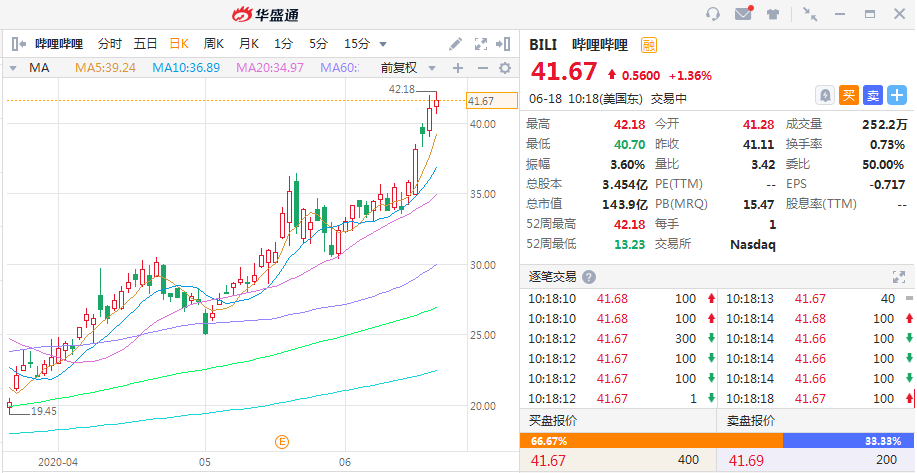Click the 卖盘报价 header

coord(751,420)
